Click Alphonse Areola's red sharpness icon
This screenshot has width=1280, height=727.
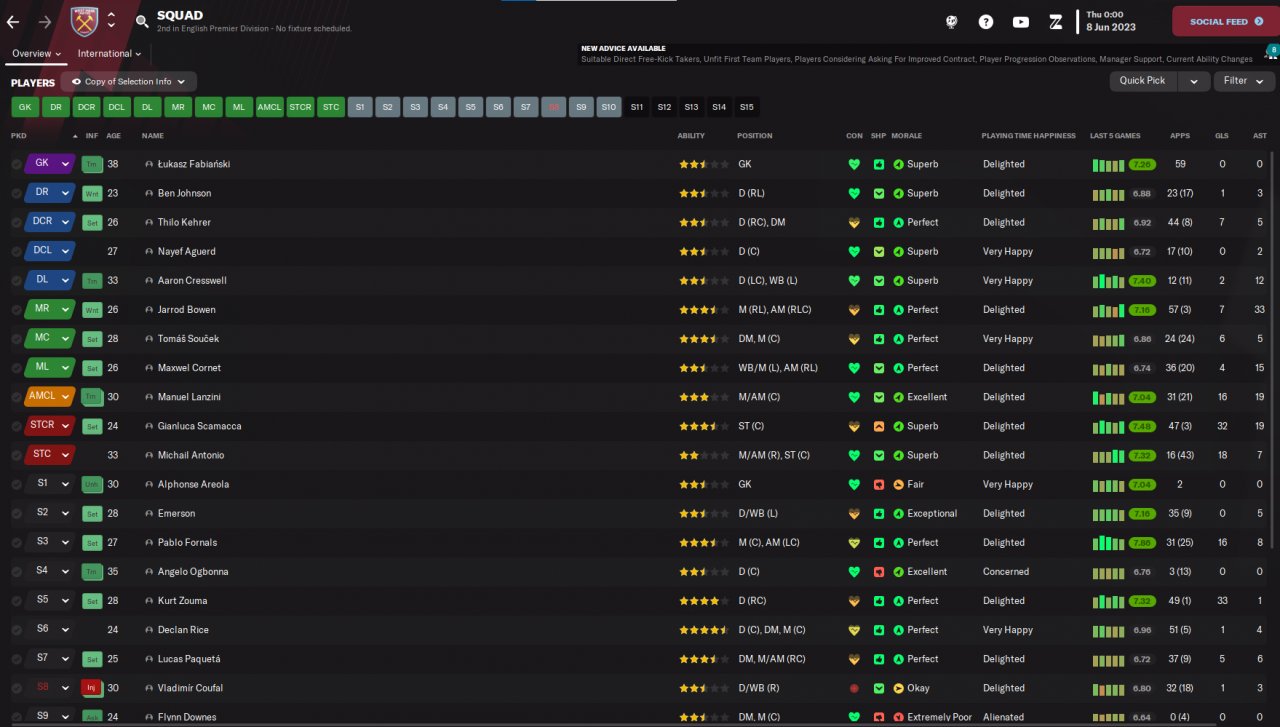pos(878,484)
